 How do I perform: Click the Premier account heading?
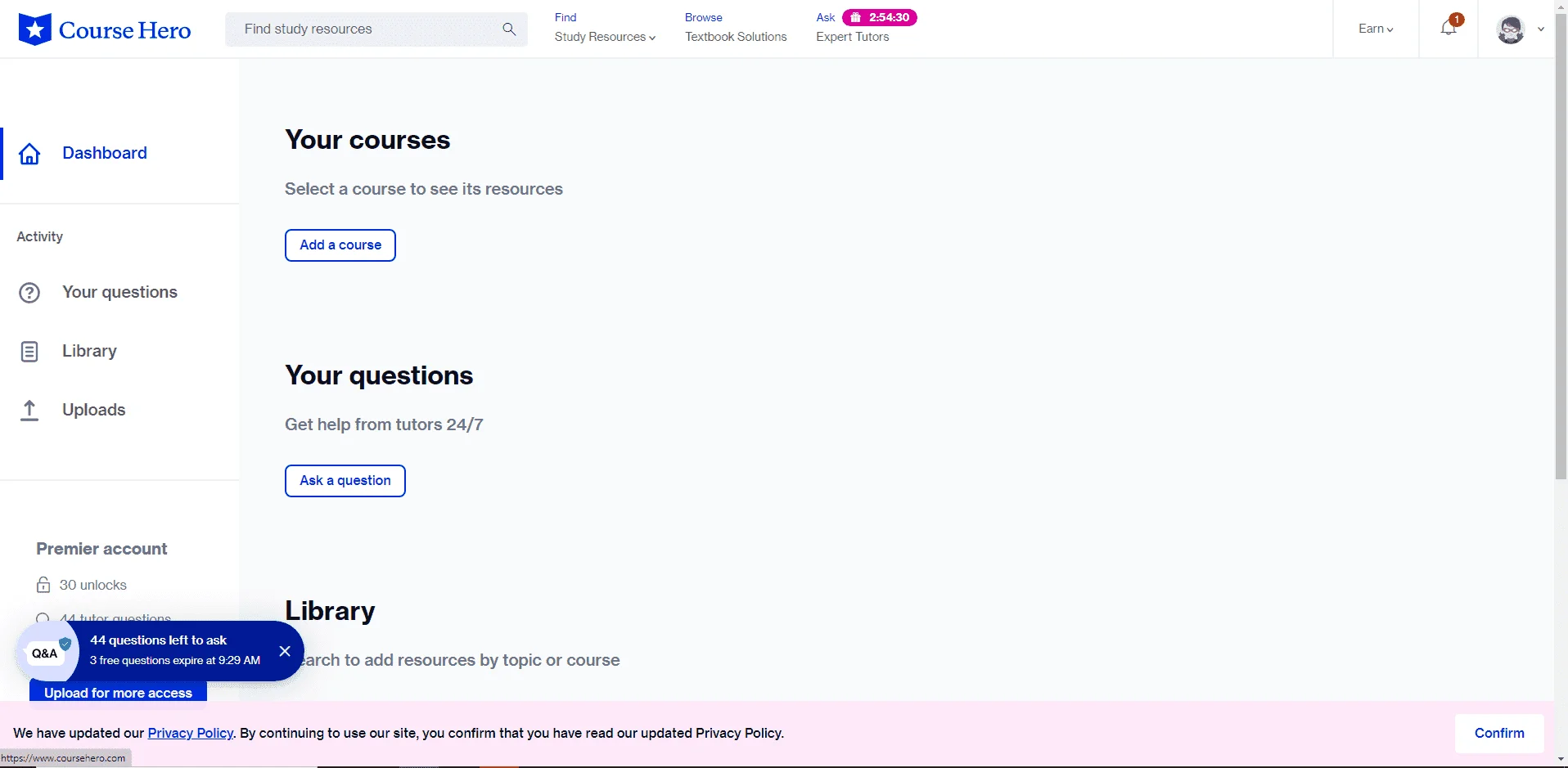click(x=101, y=549)
